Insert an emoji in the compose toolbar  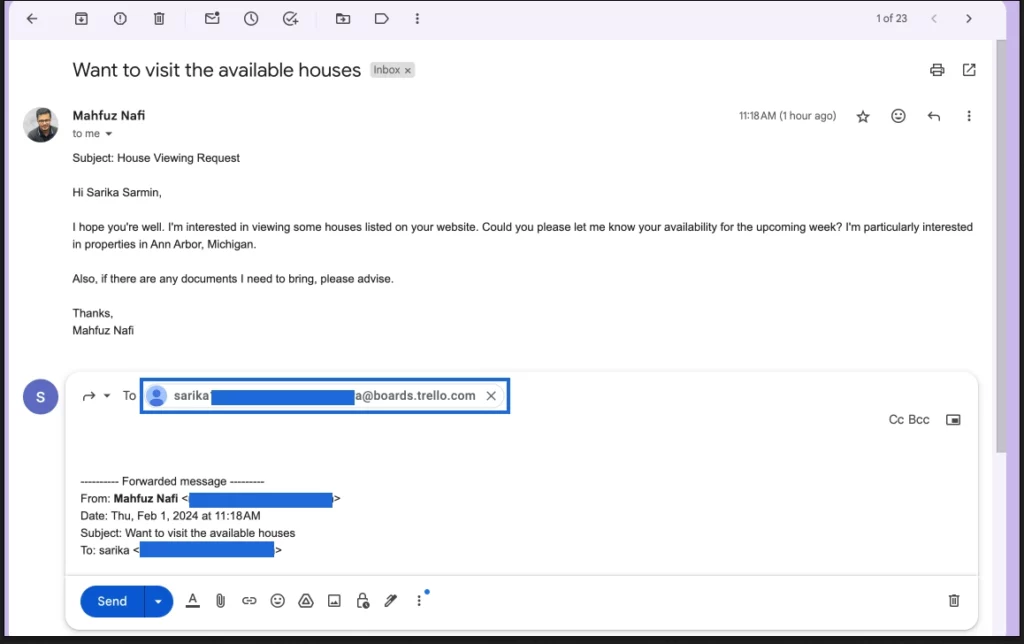[278, 600]
